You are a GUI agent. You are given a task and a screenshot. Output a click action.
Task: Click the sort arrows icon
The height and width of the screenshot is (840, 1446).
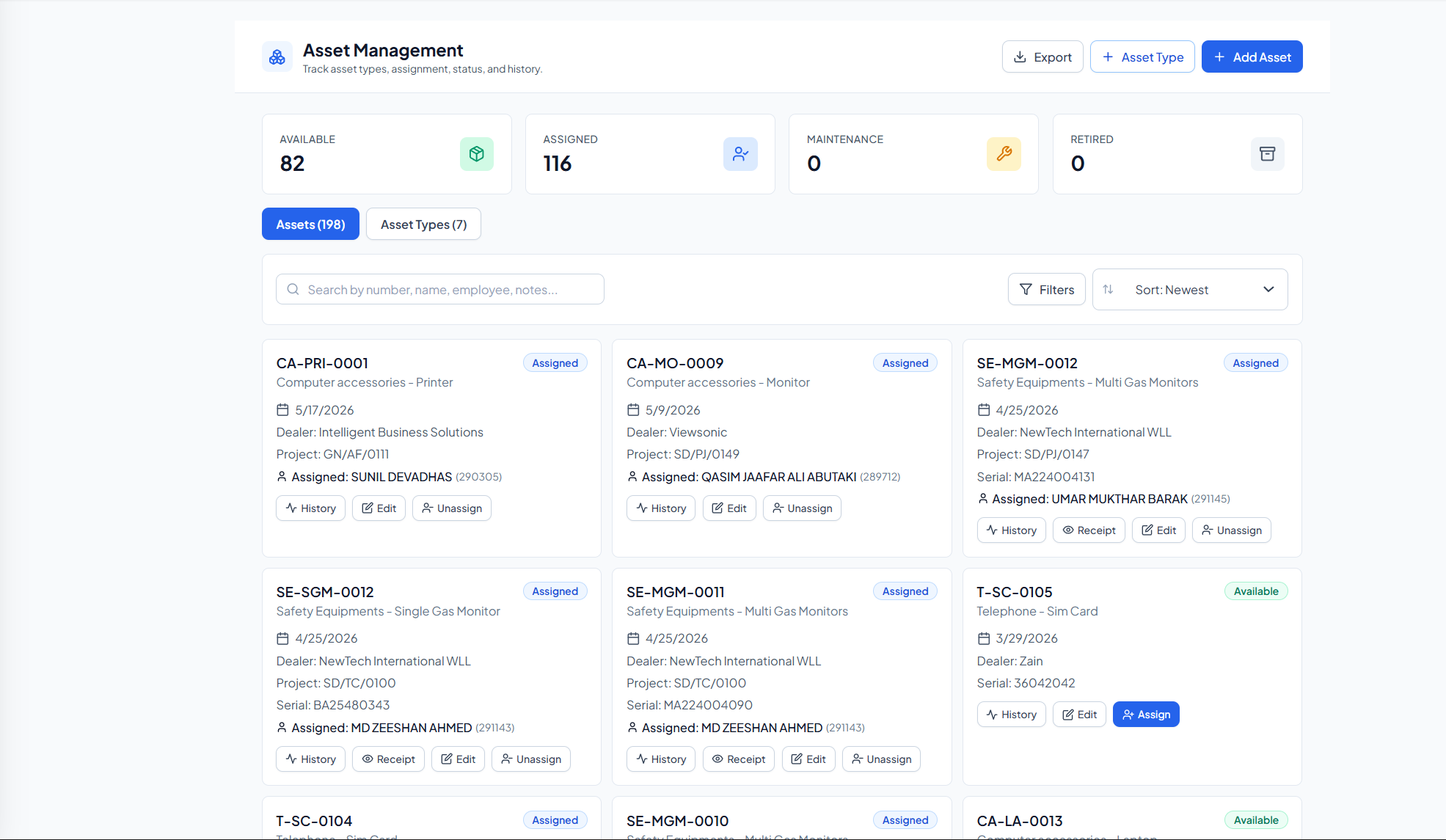(1108, 289)
